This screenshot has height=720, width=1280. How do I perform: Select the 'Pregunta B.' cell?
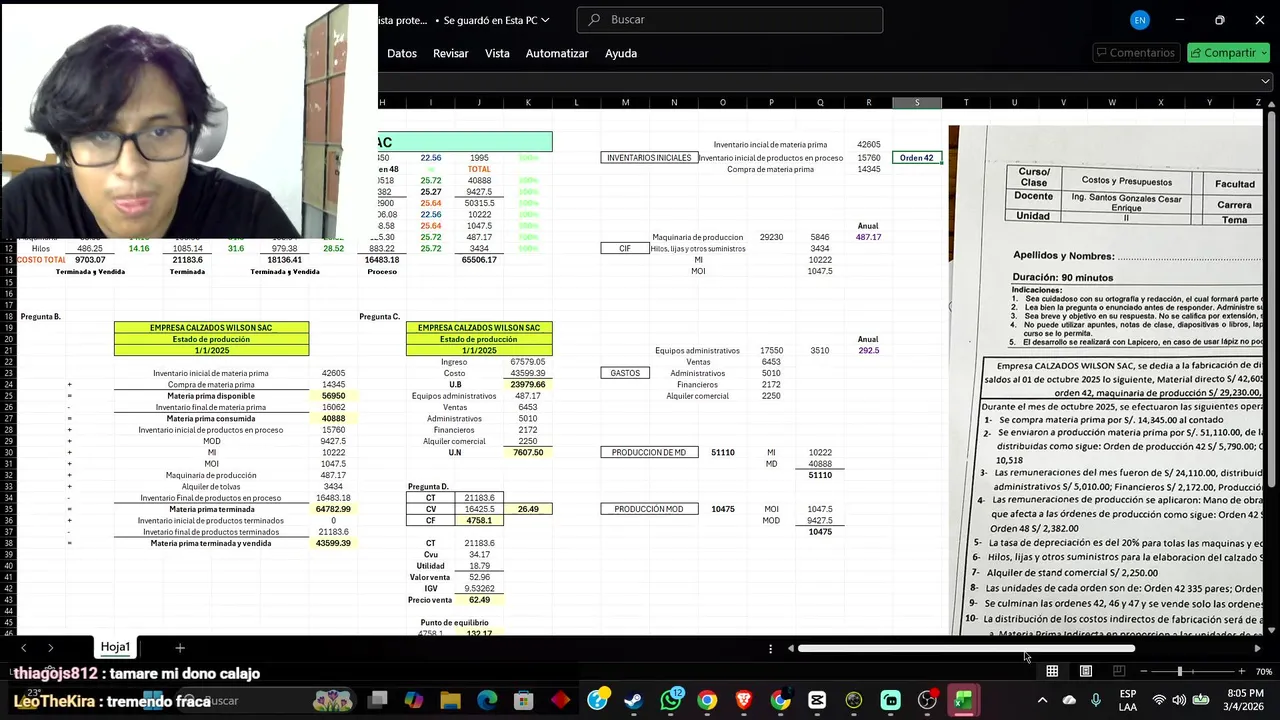[x=41, y=317]
